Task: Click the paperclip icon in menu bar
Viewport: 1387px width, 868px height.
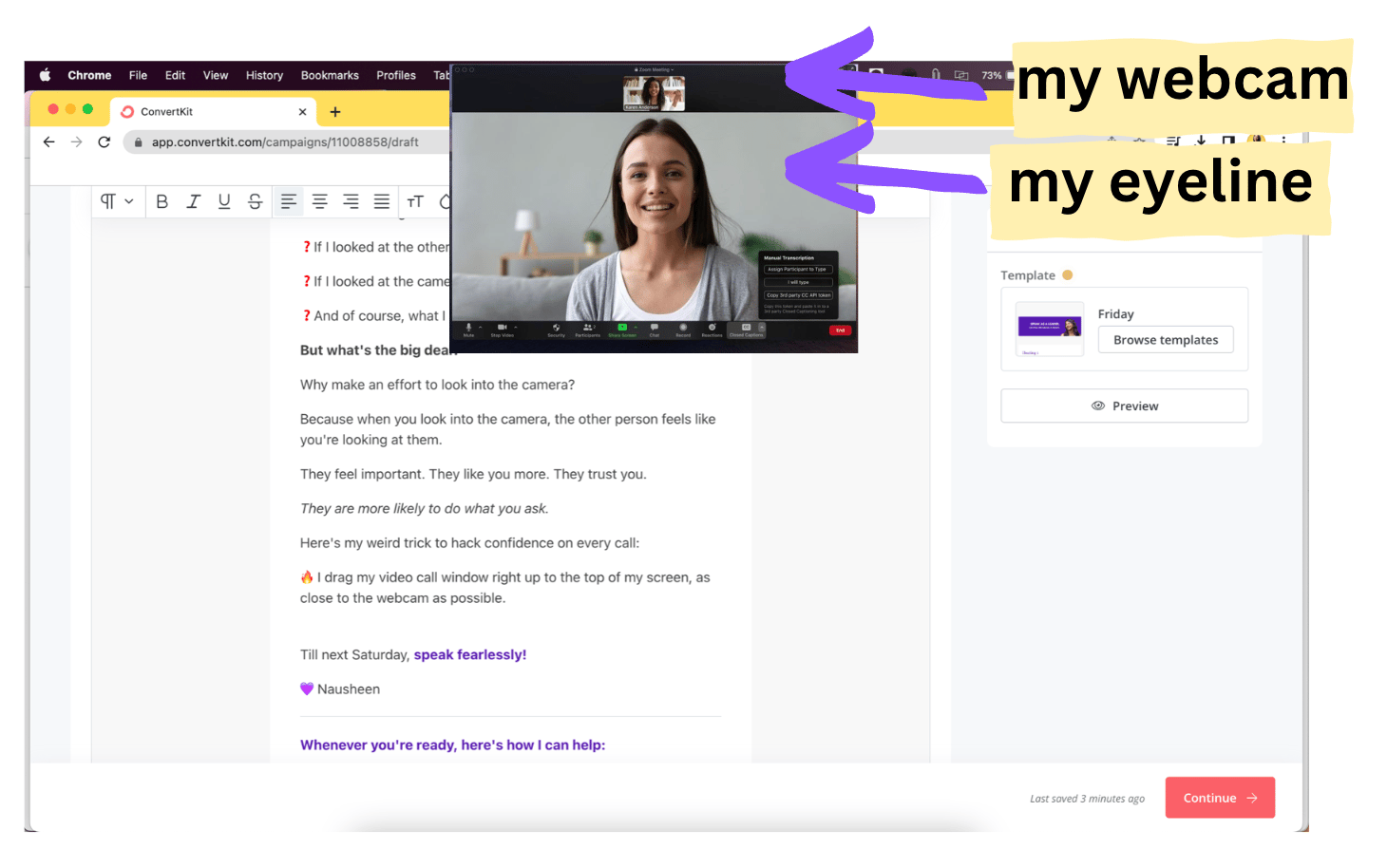Action: click(x=936, y=74)
